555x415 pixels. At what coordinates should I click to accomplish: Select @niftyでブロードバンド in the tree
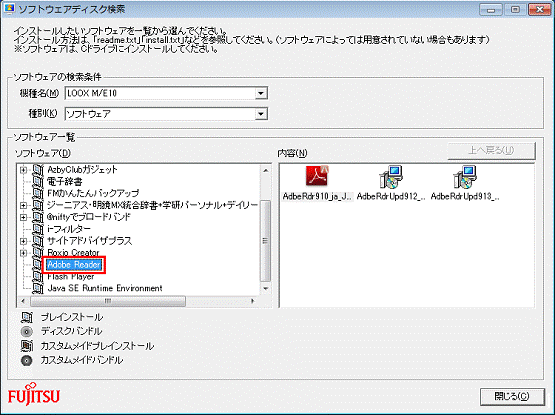point(89,217)
